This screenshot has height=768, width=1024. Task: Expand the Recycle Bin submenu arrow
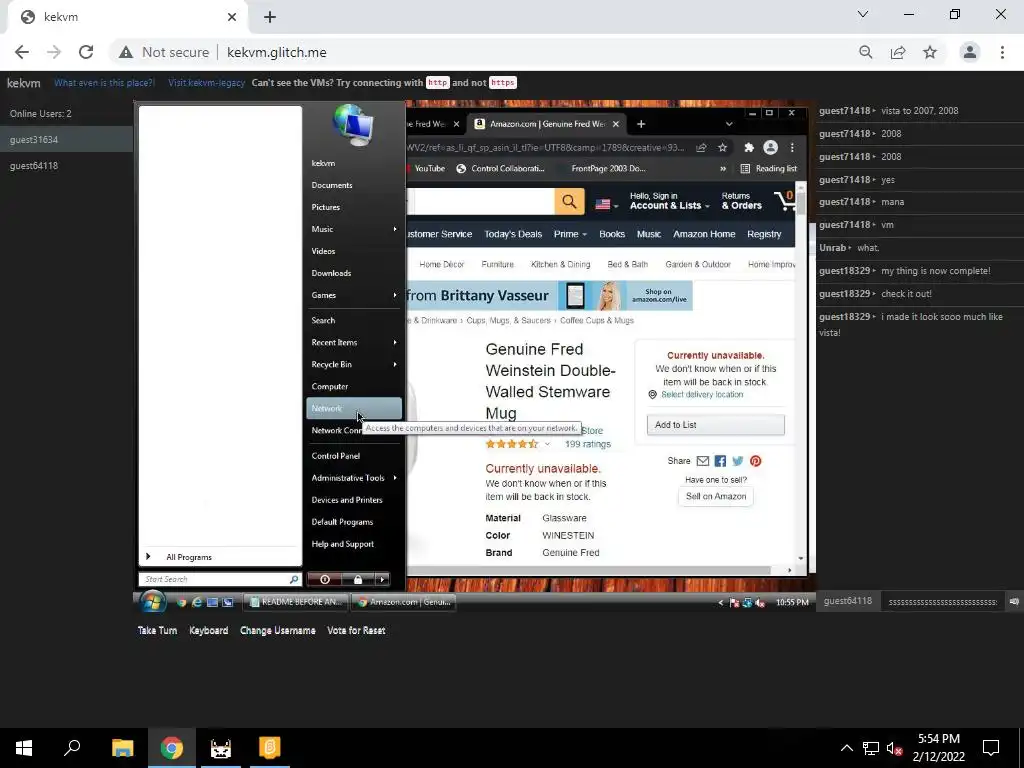pyautogui.click(x=395, y=364)
